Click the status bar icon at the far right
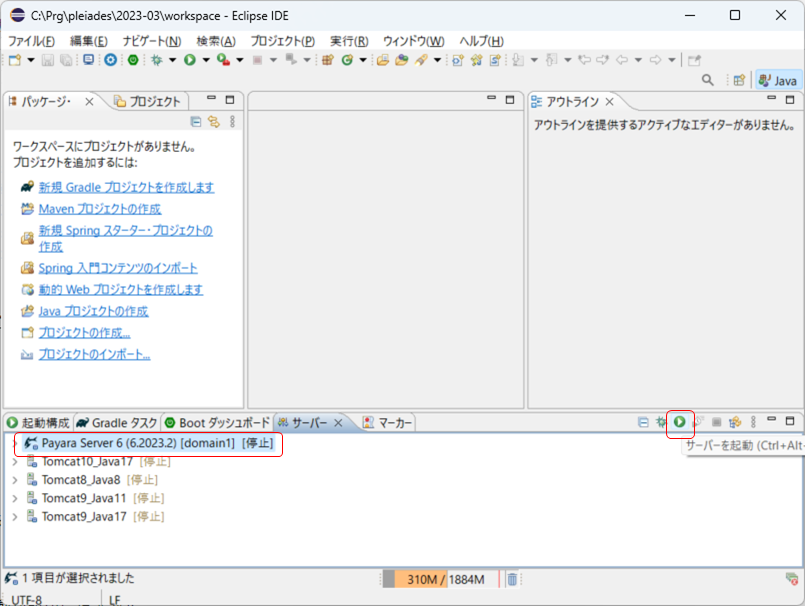 [x=792, y=579]
